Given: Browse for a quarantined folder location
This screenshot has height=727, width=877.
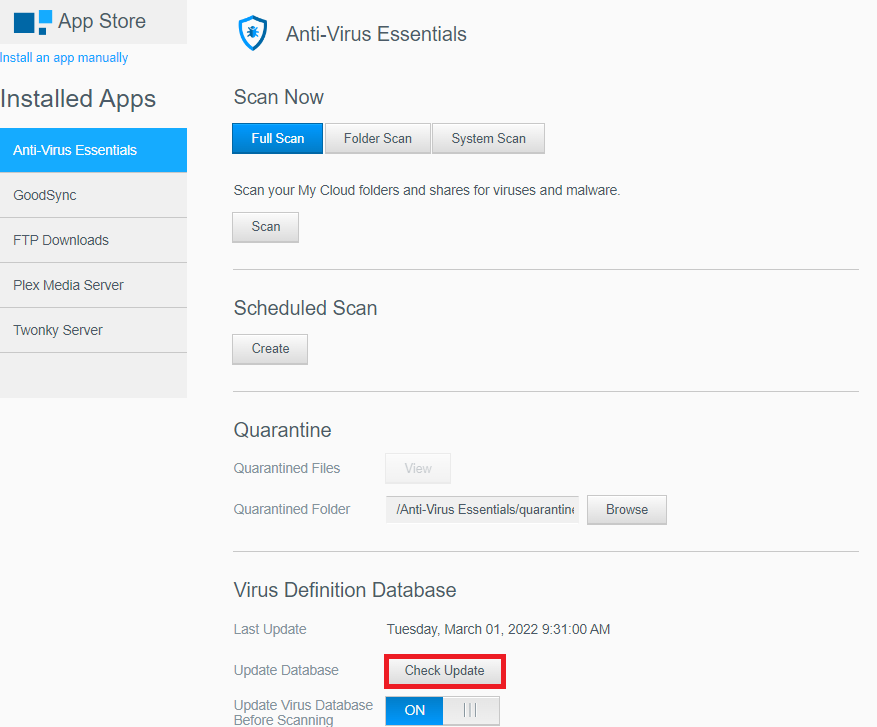Looking at the screenshot, I should tap(626, 509).
